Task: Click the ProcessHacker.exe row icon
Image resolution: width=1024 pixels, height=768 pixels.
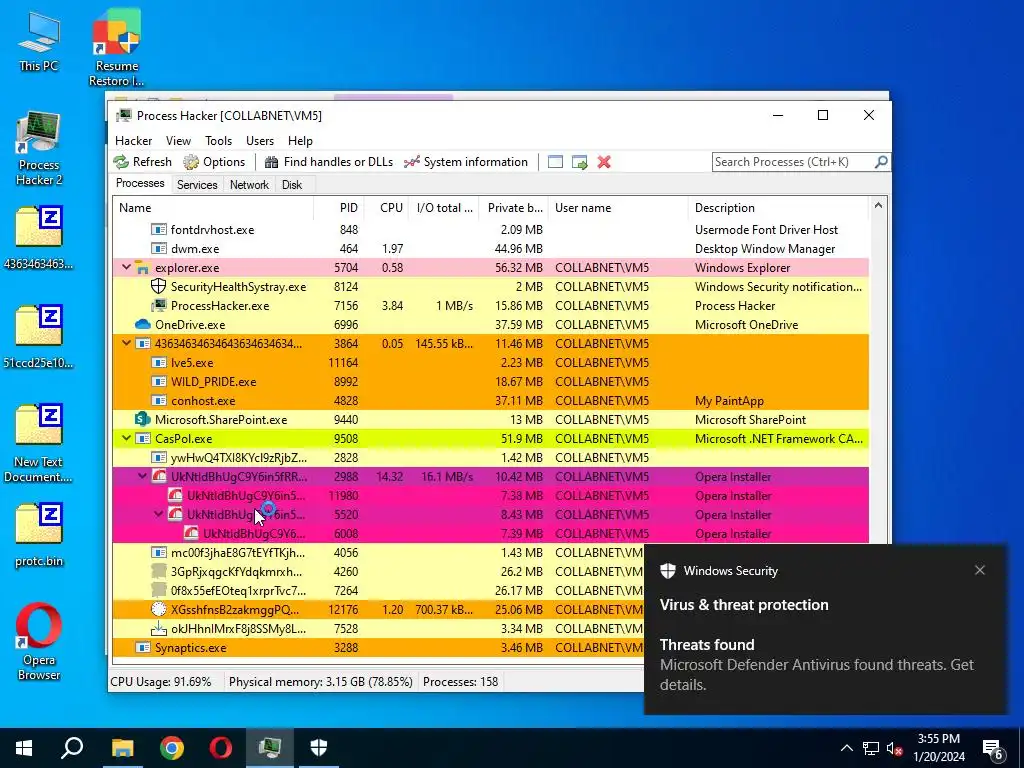Action: (158, 306)
